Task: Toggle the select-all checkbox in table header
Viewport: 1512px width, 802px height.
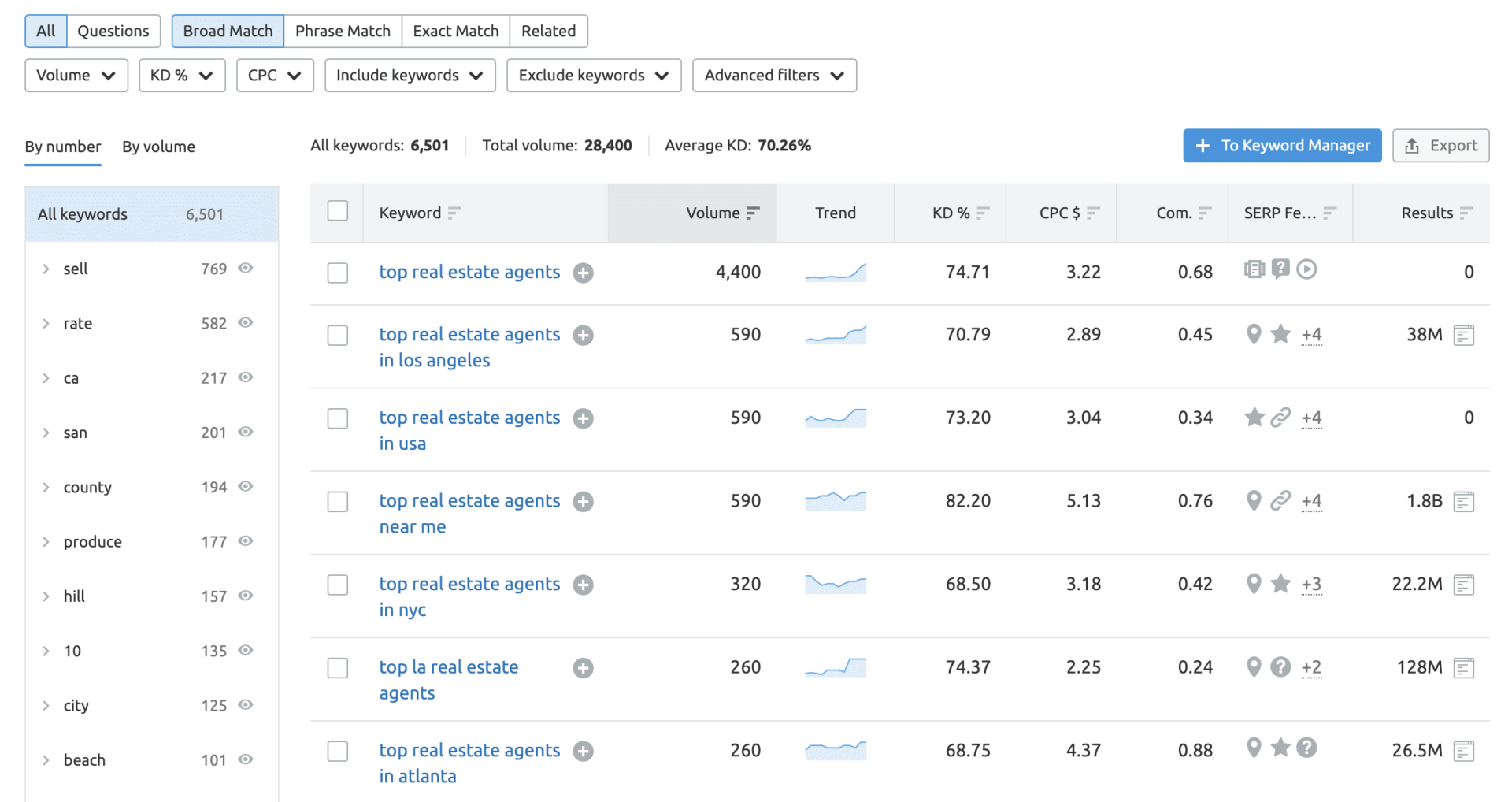Action: tap(338, 211)
